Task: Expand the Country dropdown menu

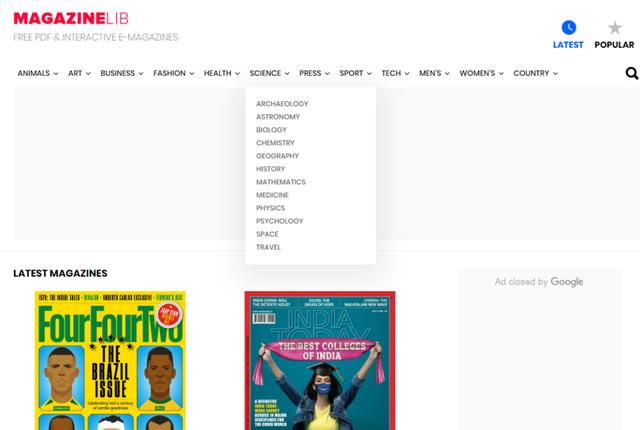Action: point(535,73)
